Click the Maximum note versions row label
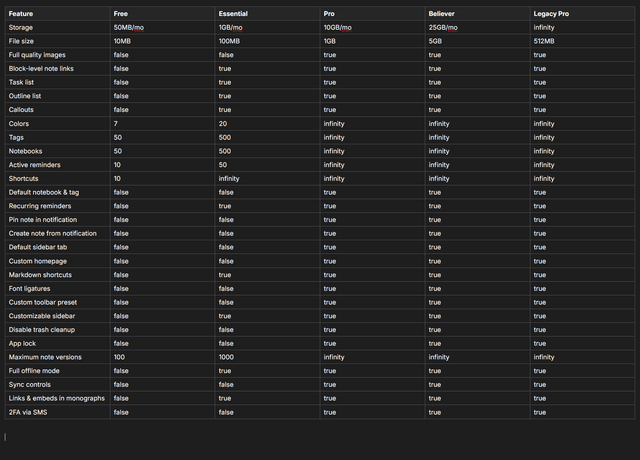 coord(45,356)
